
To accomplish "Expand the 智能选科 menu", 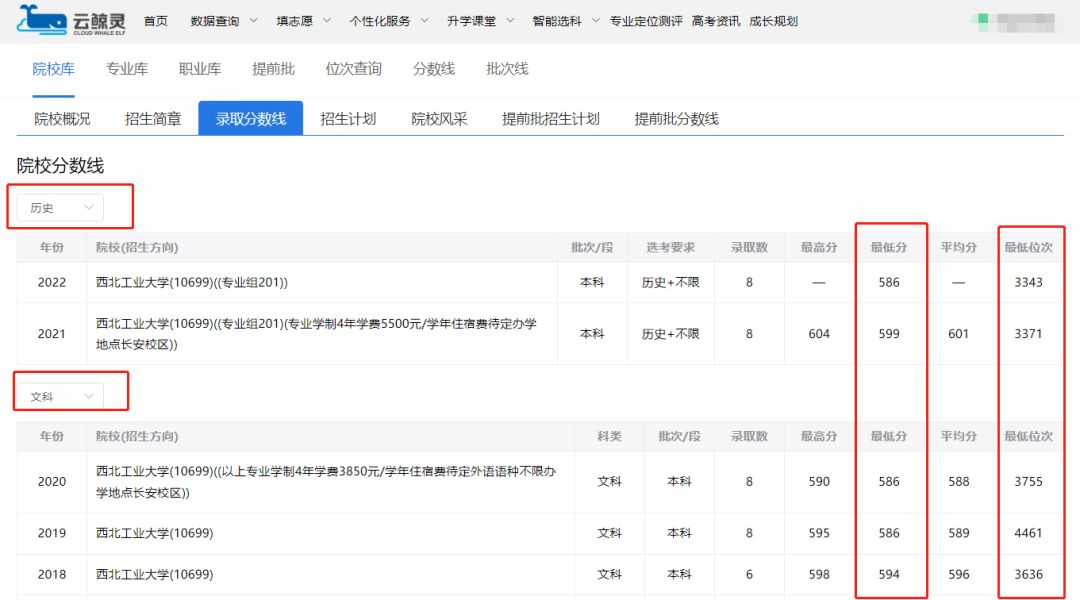I will tap(556, 20).
